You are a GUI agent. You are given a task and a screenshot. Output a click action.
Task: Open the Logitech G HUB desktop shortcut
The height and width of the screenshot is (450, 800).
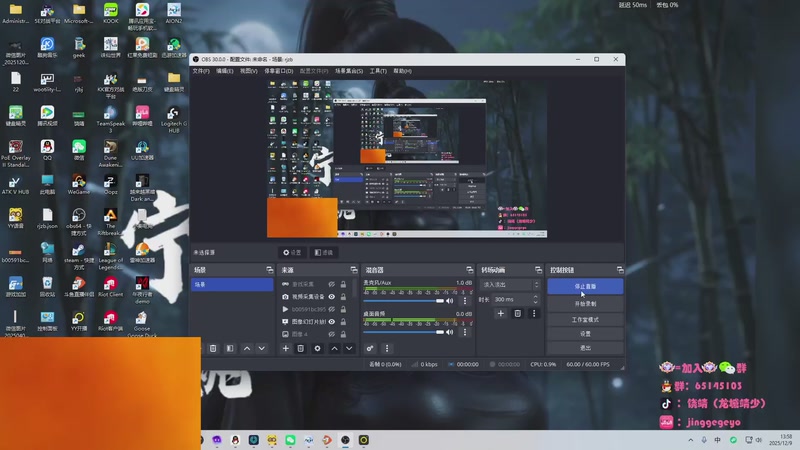pyautogui.click(x=173, y=119)
